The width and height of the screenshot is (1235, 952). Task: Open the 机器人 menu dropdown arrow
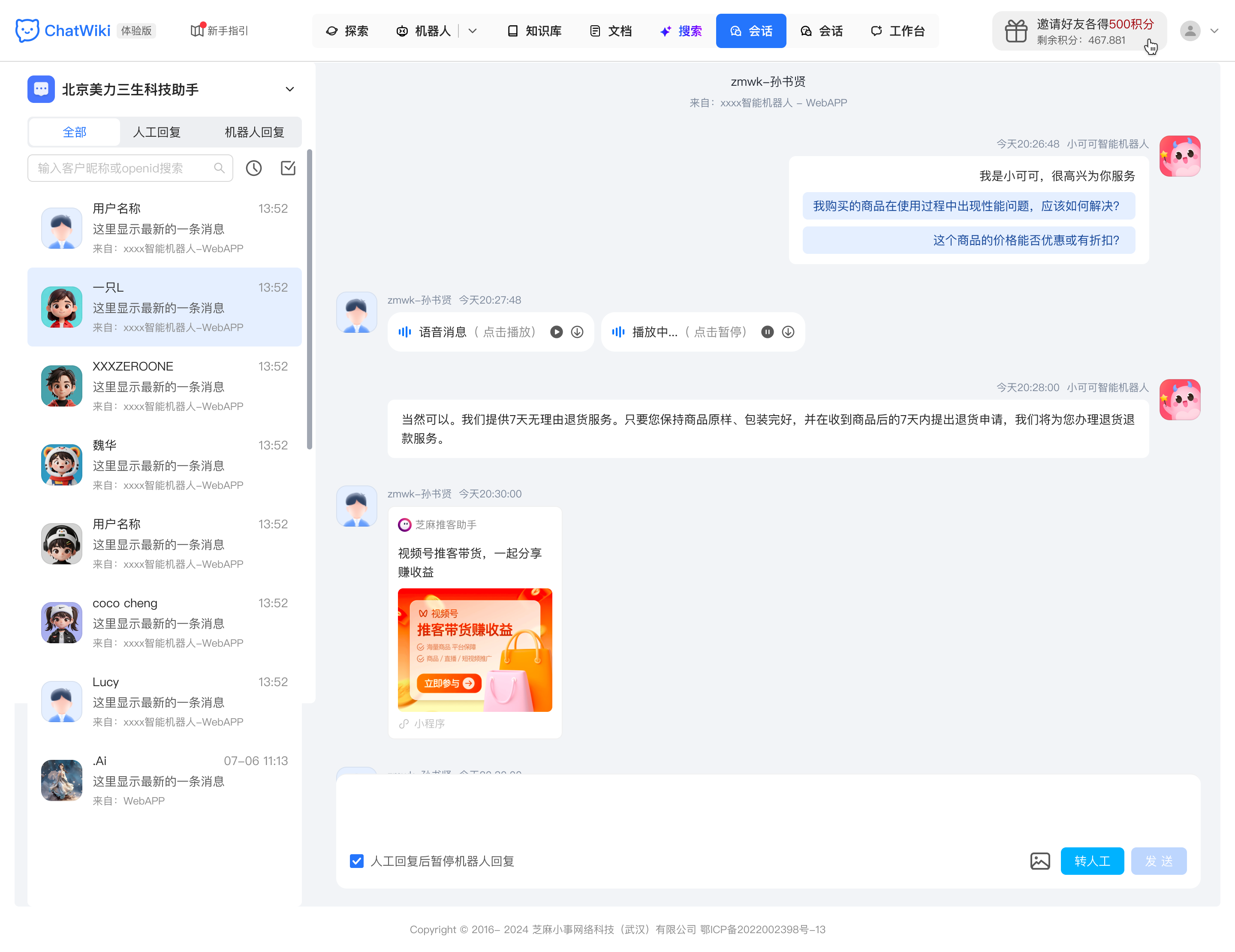(x=473, y=30)
